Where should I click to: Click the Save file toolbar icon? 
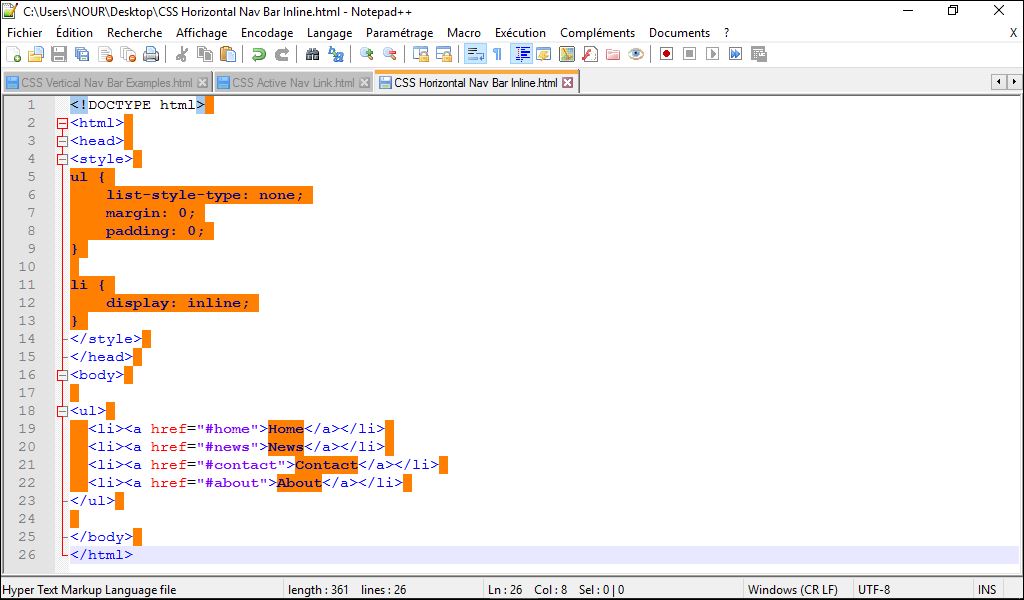[59, 54]
